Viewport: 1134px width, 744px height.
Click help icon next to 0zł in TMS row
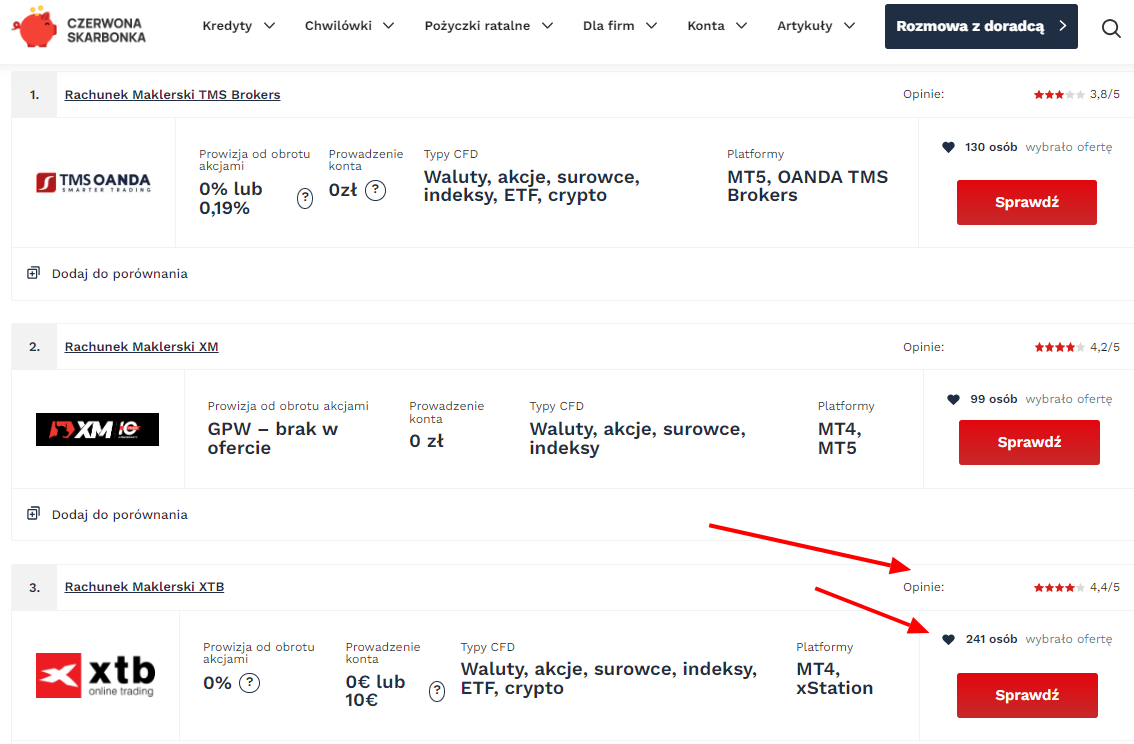click(x=375, y=191)
